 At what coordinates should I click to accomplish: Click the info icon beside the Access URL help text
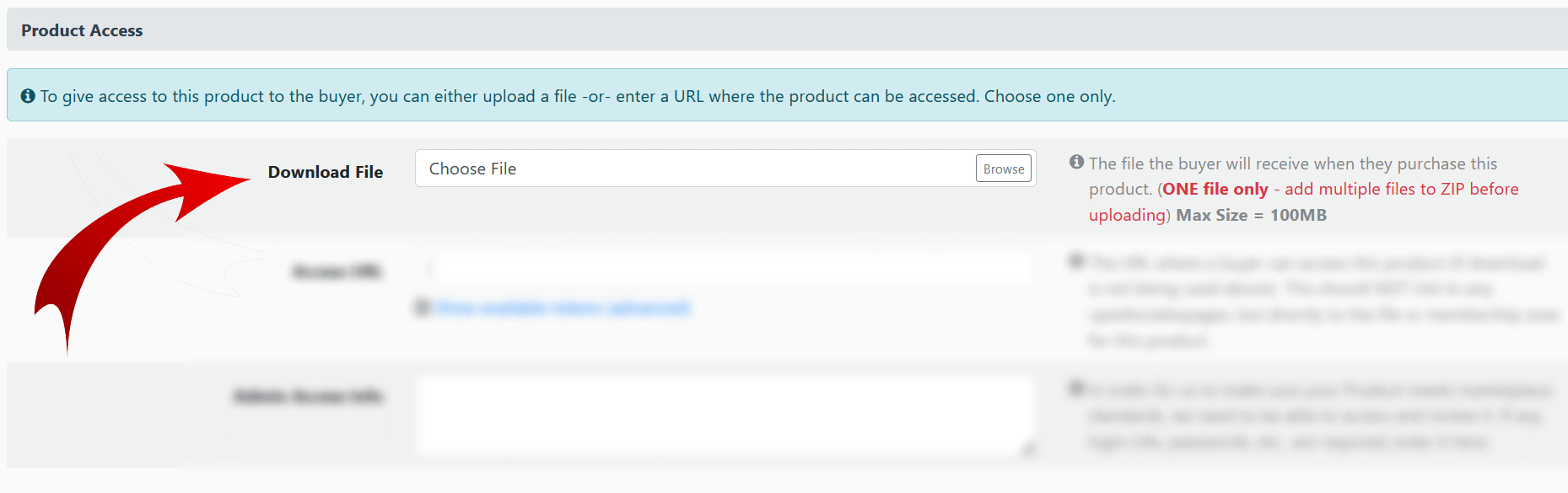coord(1076,261)
